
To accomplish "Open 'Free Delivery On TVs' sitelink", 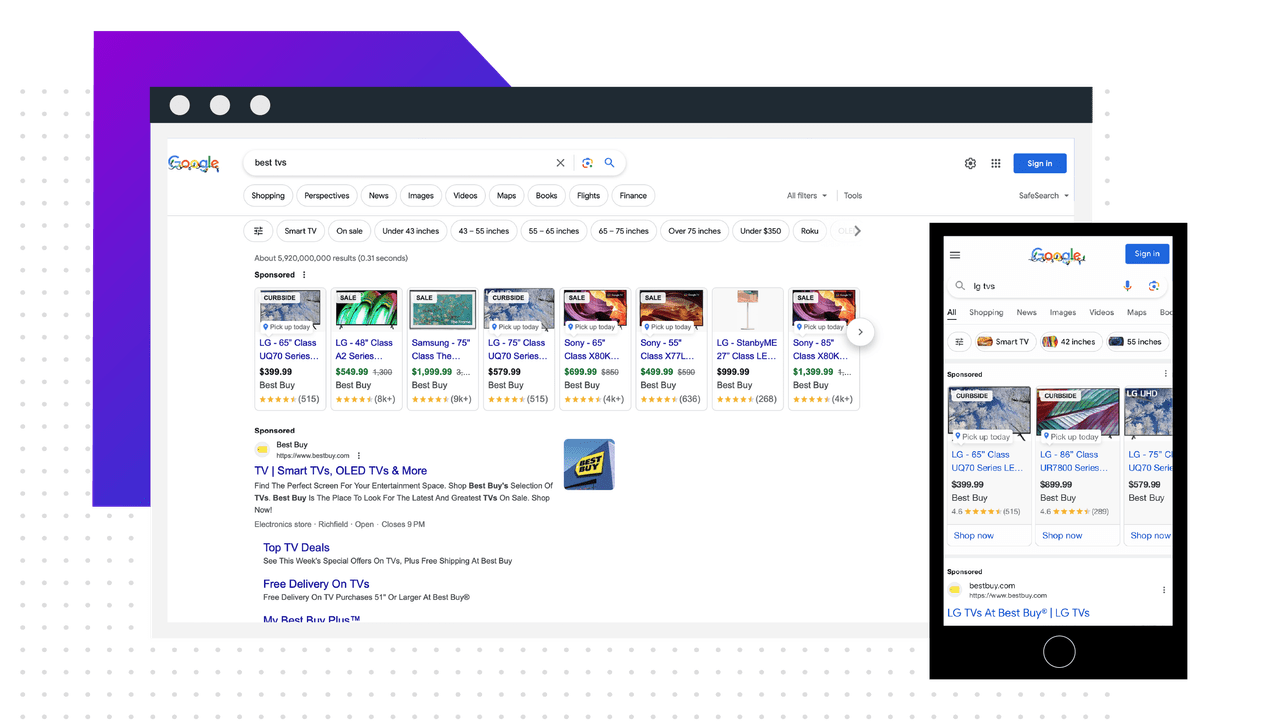I will 316,584.
